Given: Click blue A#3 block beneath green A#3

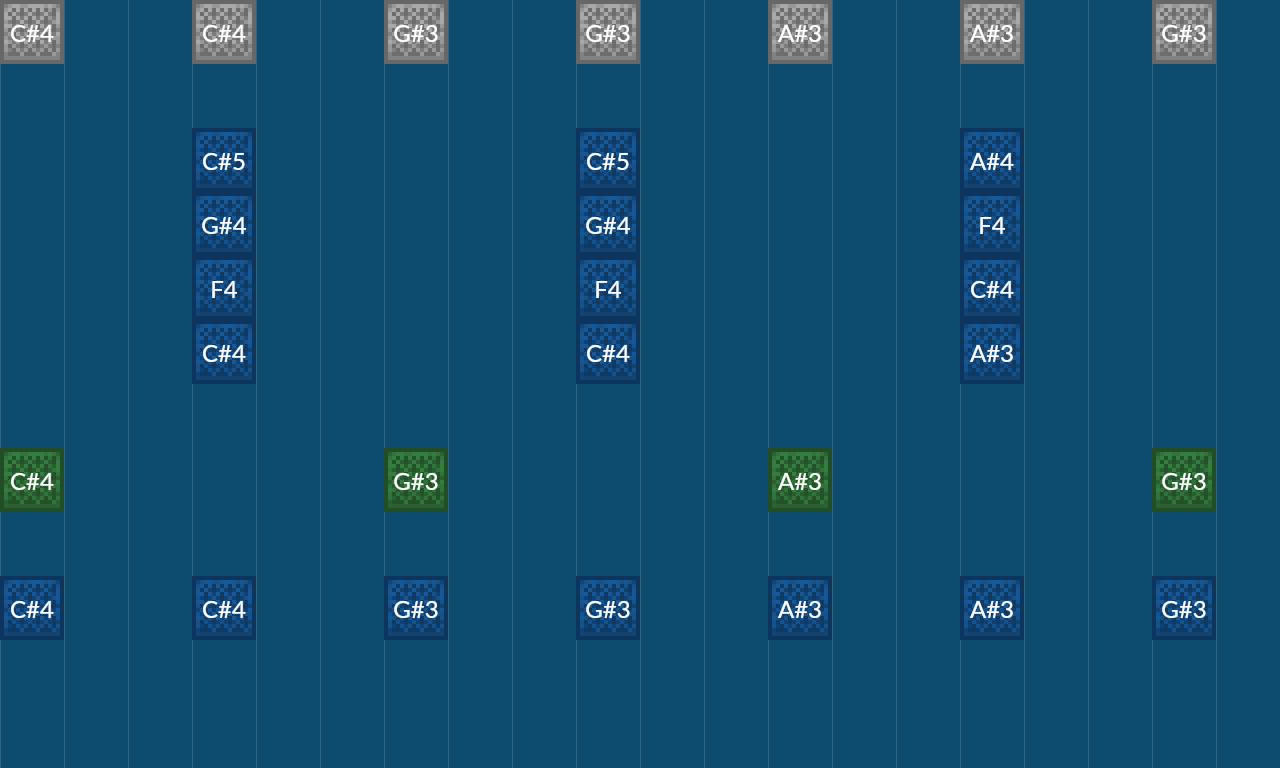Looking at the screenshot, I should [799, 608].
